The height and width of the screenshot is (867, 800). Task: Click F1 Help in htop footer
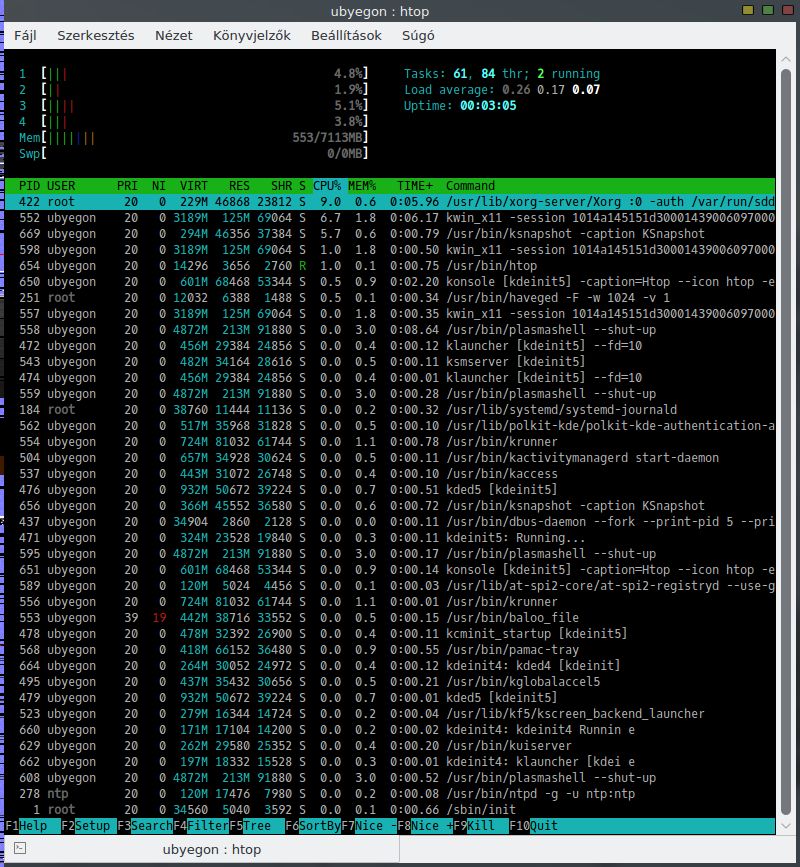click(x=33, y=826)
